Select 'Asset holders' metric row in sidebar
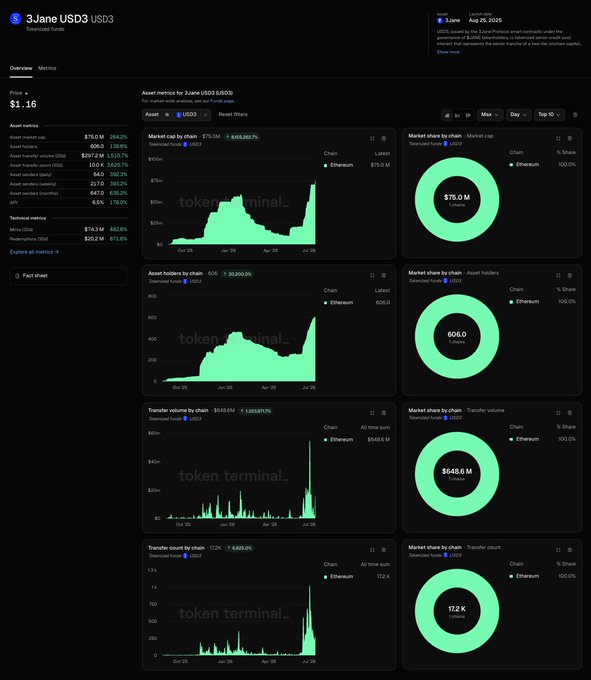Screen dimensions: 591x680 (69, 147)
